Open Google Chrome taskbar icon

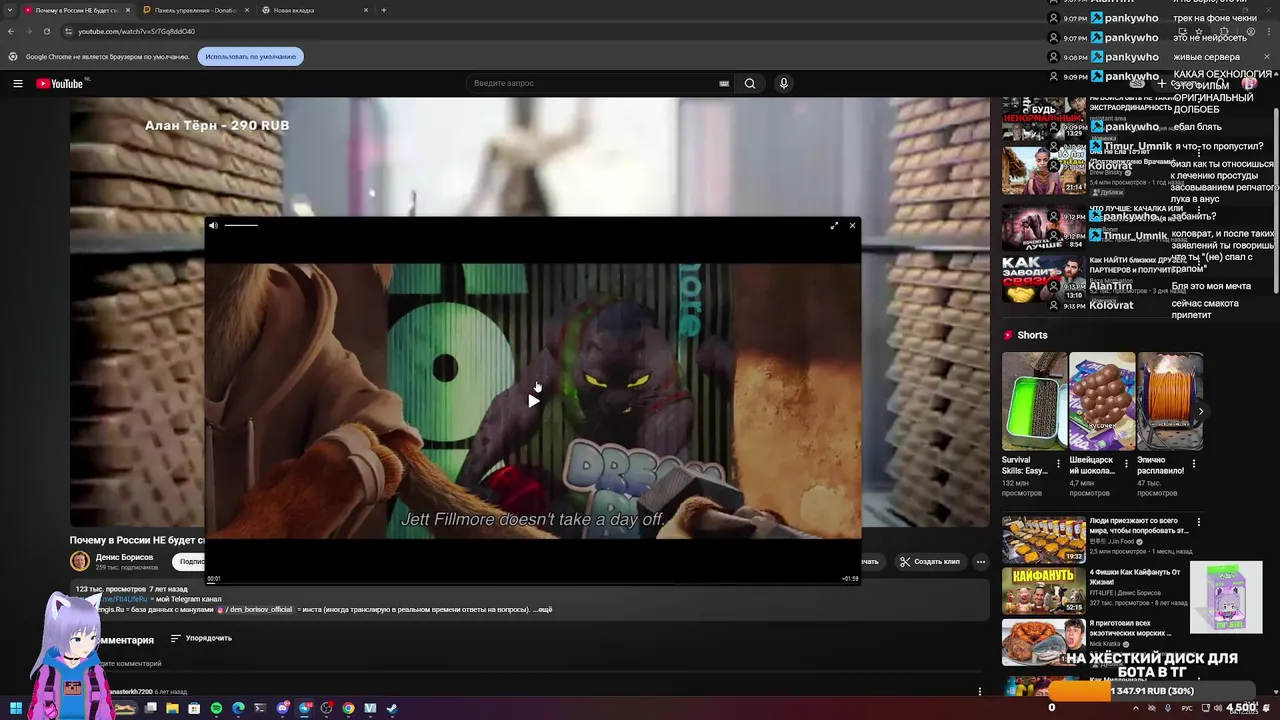348,708
